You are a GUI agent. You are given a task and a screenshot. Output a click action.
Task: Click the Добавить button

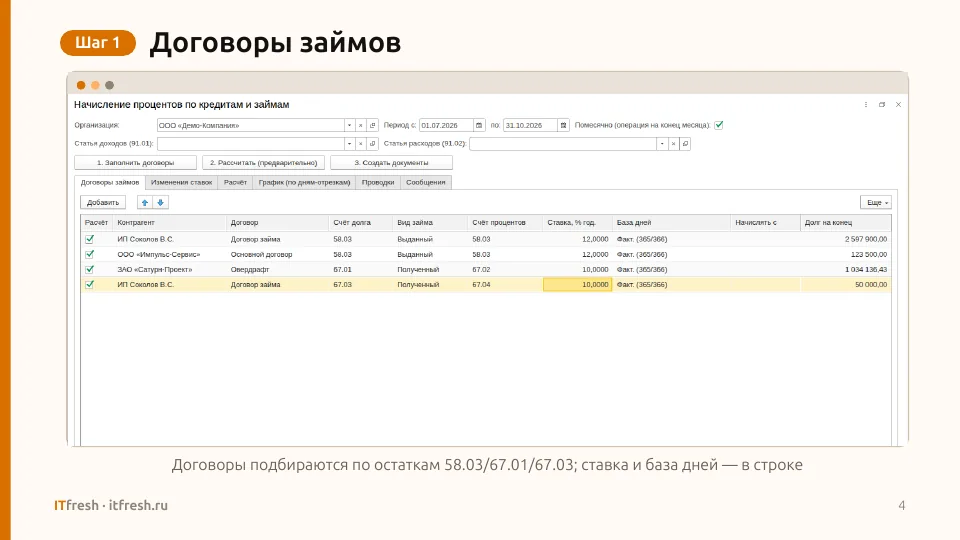103,203
